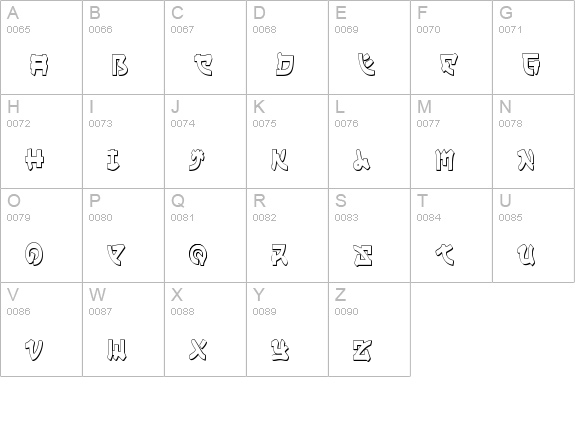Select the X-shaped glyph in cell 0088

[198, 349]
